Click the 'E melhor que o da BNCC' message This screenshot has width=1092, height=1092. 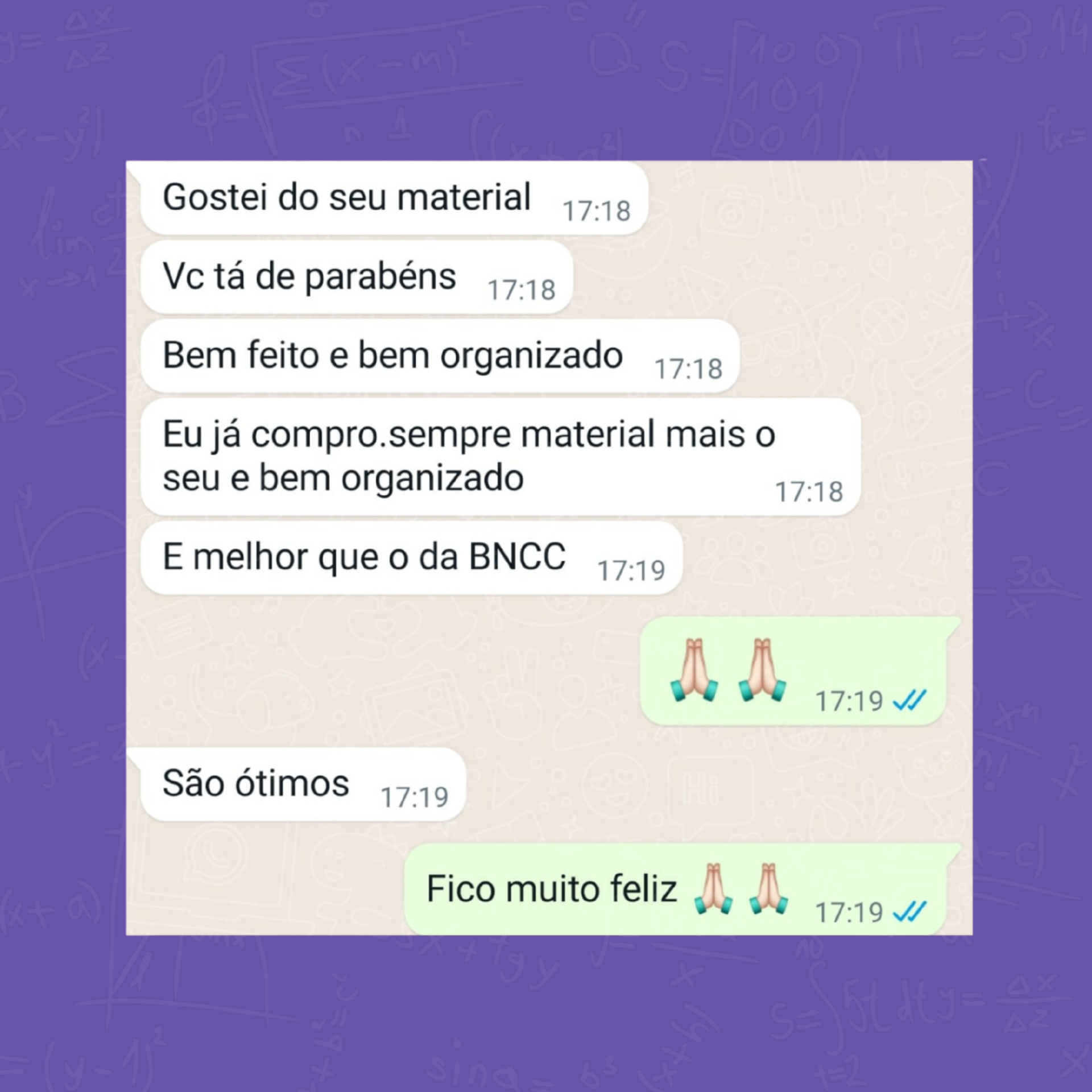[411, 557]
